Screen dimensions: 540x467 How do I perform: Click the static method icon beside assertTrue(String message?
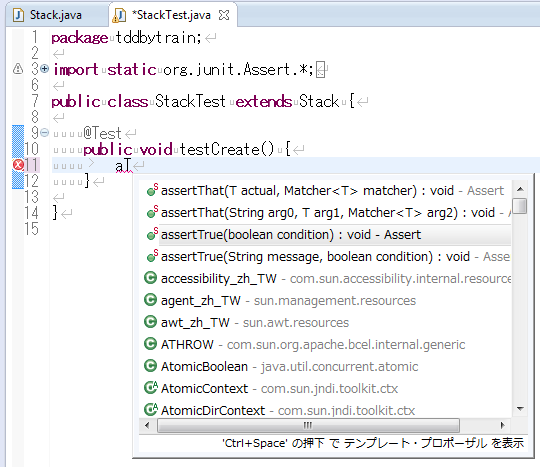152,256
